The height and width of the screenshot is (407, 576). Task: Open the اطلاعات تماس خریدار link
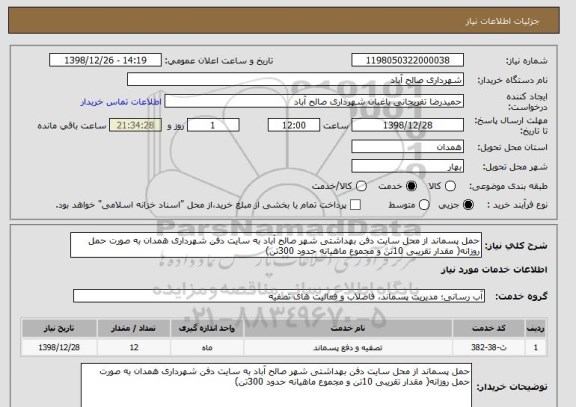(x=121, y=102)
